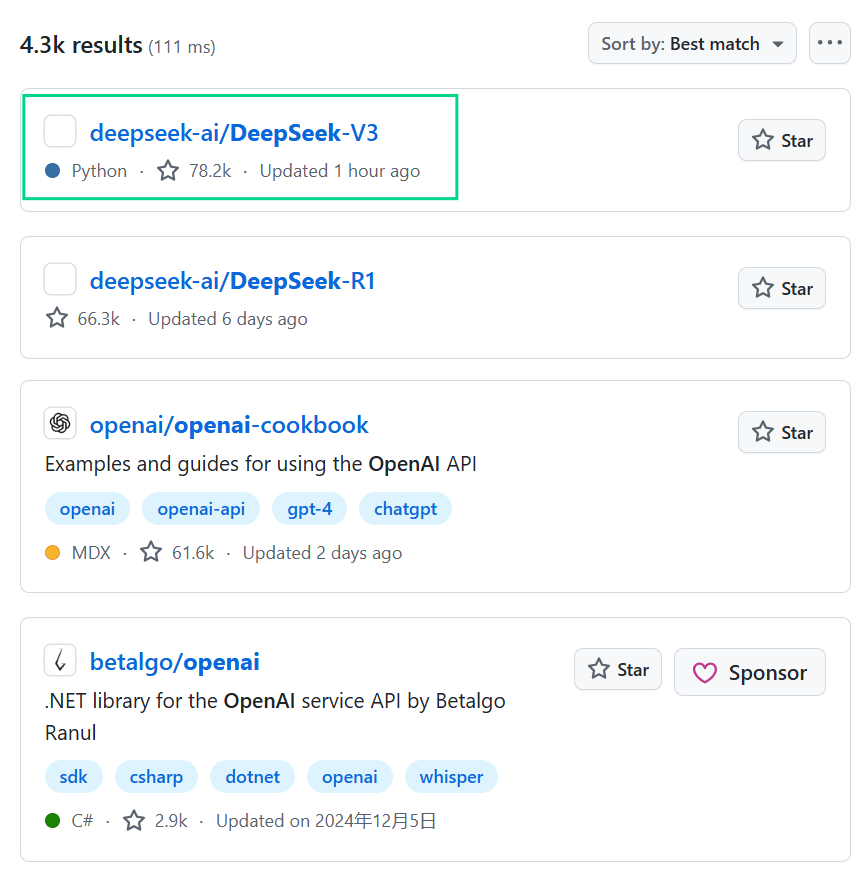Open the deepseek-ai/DeepSeek-V3 repository link
Image resolution: width=866 pixels, height=887 pixels.
pyautogui.click(x=234, y=134)
